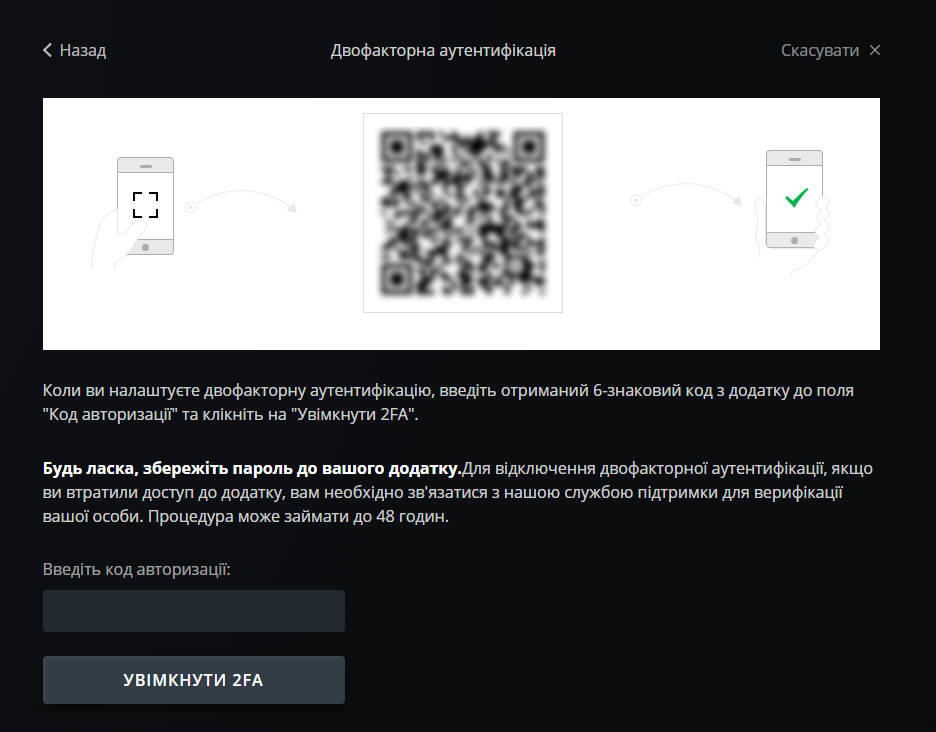The height and width of the screenshot is (732, 936).
Task: Cancel setup via Скасувати text
Action: click(x=820, y=50)
